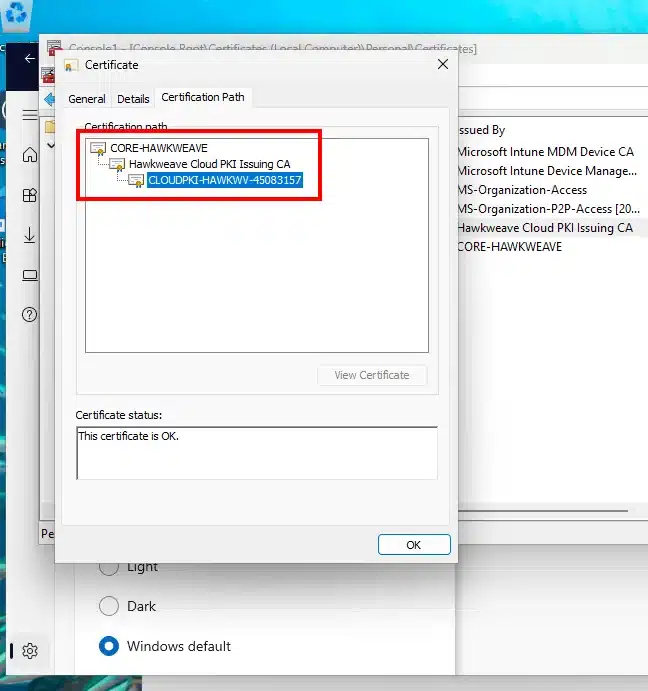Select the Certification Path tab
The height and width of the screenshot is (691, 648).
pyautogui.click(x=203, y=97)
